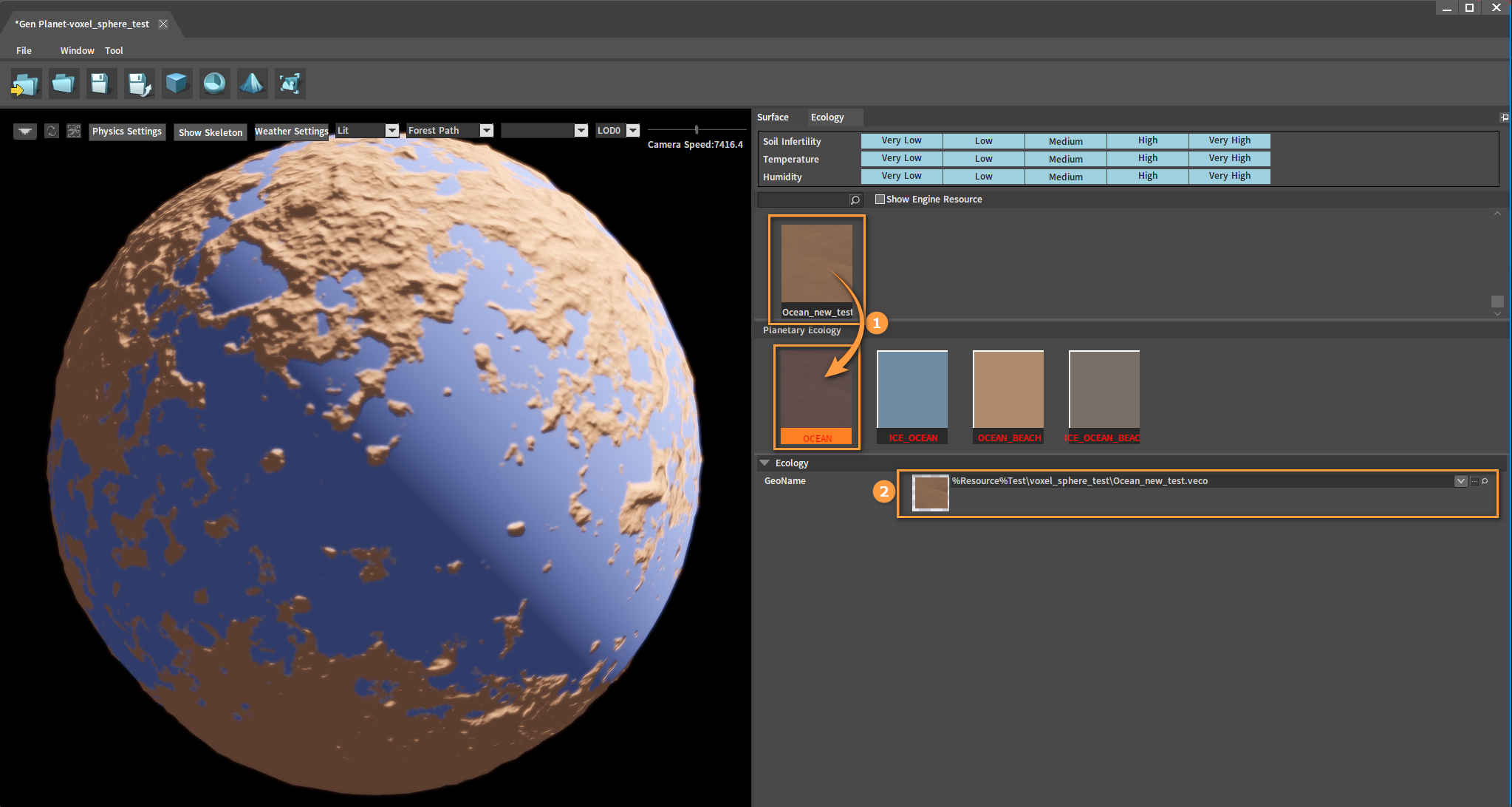Collapse the Ecology property section
Viewport: 1512px width, 807px height.
[x=764, y=463]
